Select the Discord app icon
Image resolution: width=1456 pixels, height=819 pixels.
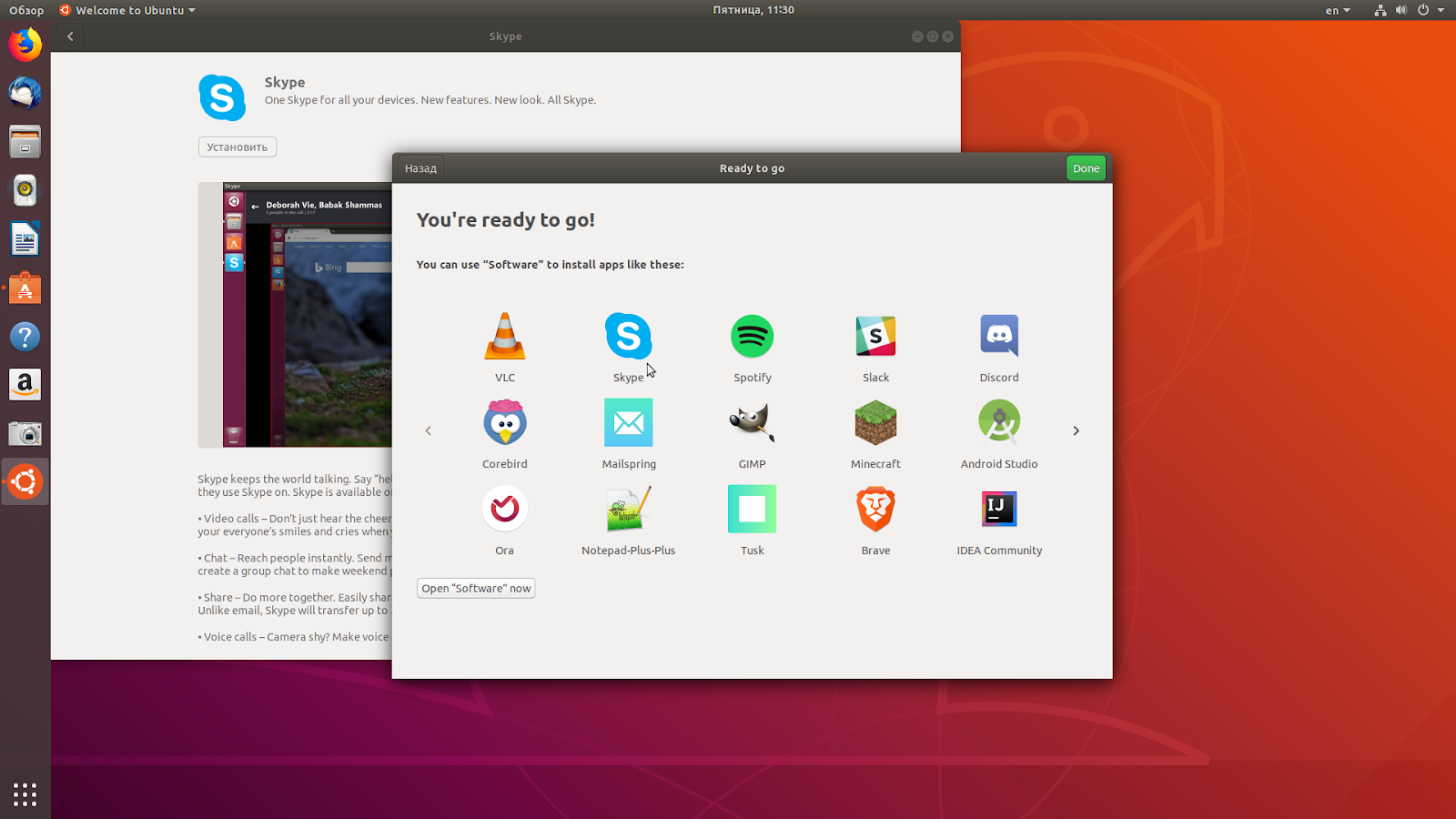click(x=999, y=336)
